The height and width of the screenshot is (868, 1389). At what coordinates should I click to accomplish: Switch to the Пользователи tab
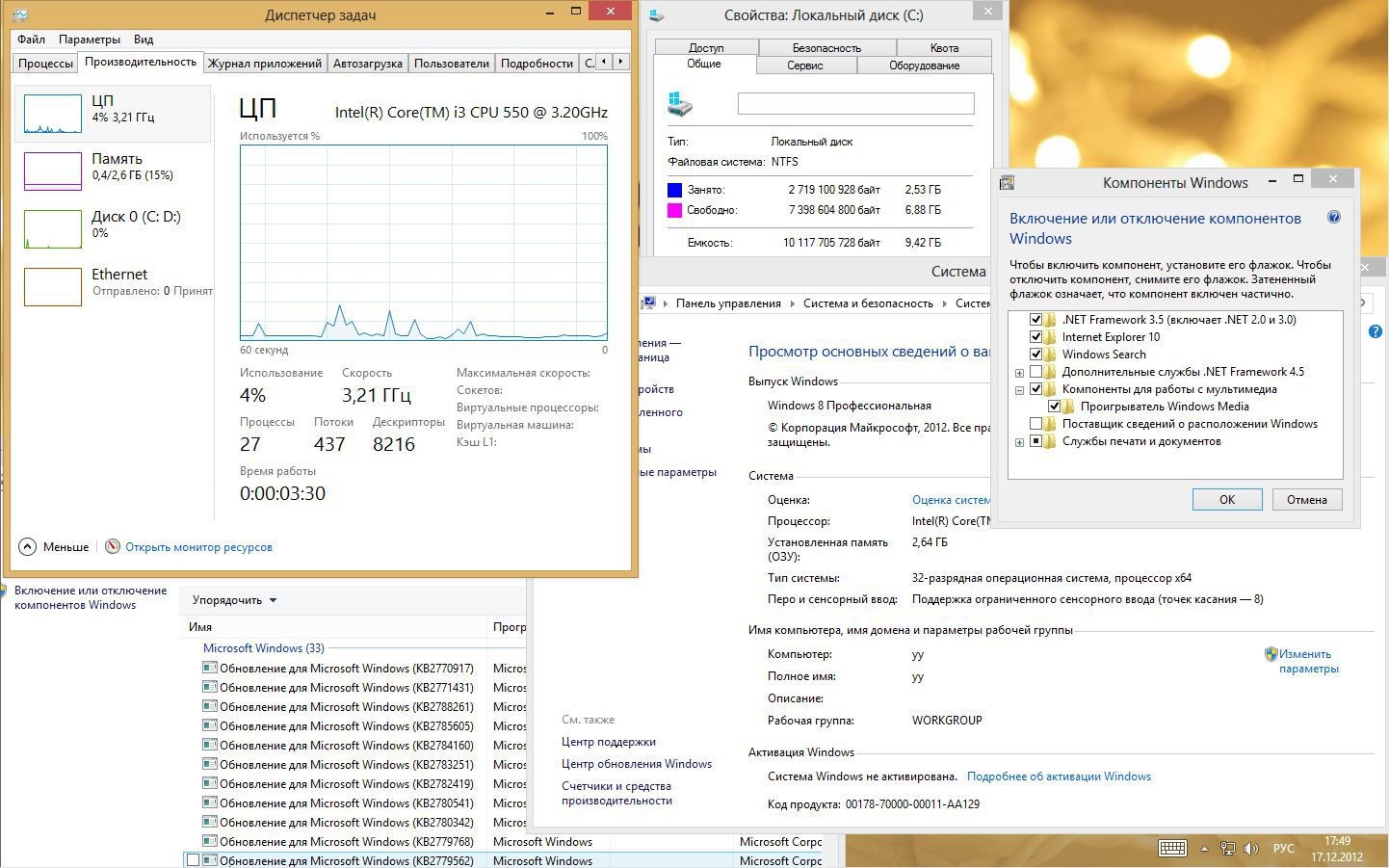[x=452, y=64]
